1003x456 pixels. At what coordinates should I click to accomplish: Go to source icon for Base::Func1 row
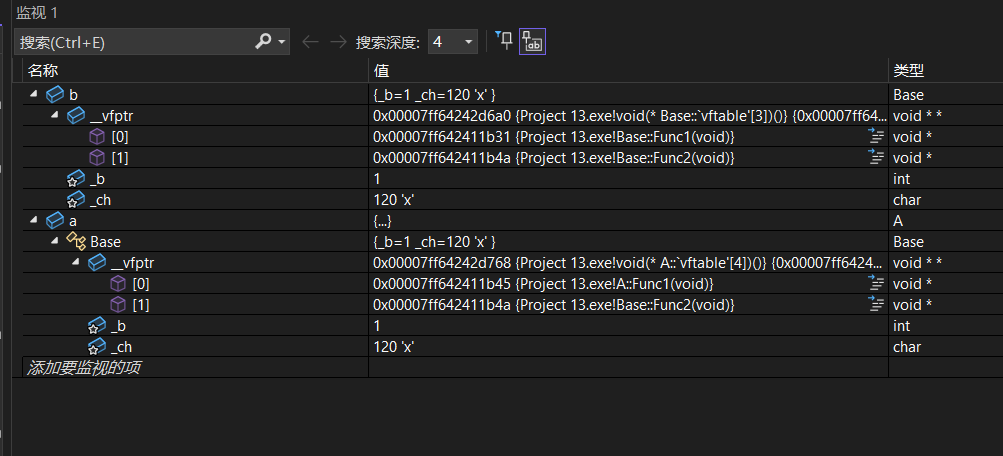coord(876,136)
